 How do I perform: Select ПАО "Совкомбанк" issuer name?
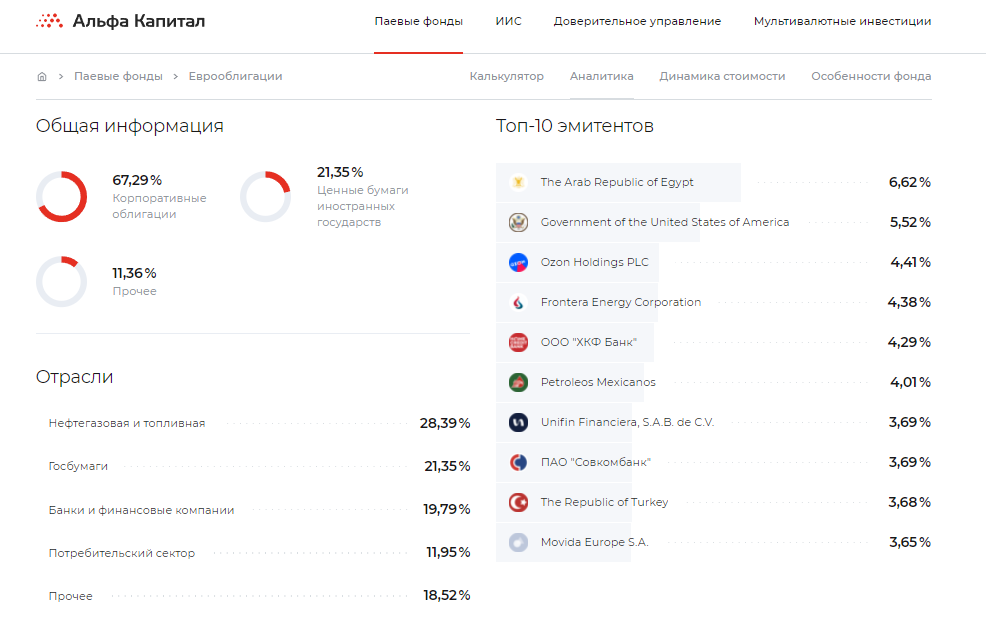[595, 462]
